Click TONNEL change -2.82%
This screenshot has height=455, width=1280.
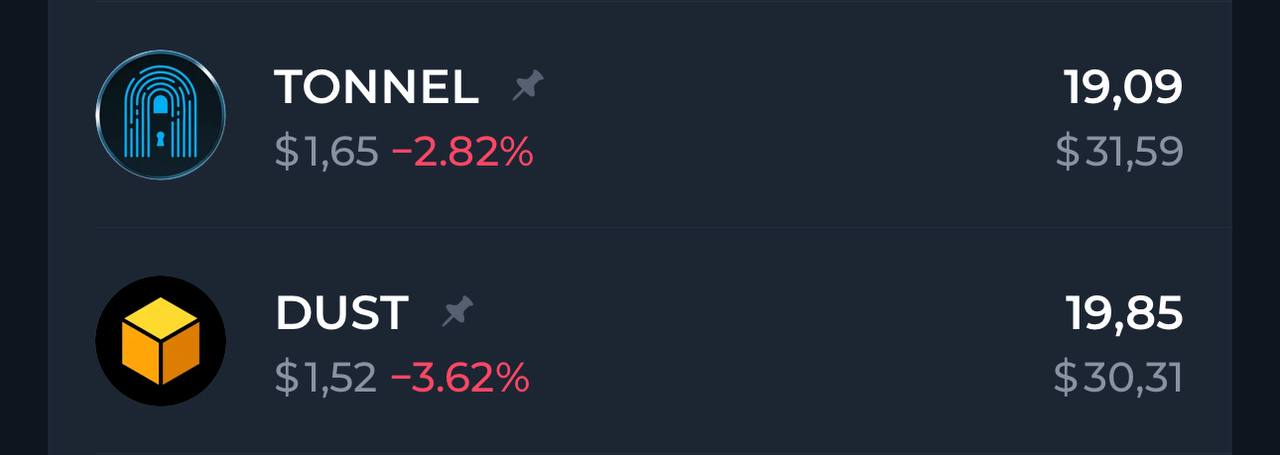pyautogui.click(x=462, y=152)
